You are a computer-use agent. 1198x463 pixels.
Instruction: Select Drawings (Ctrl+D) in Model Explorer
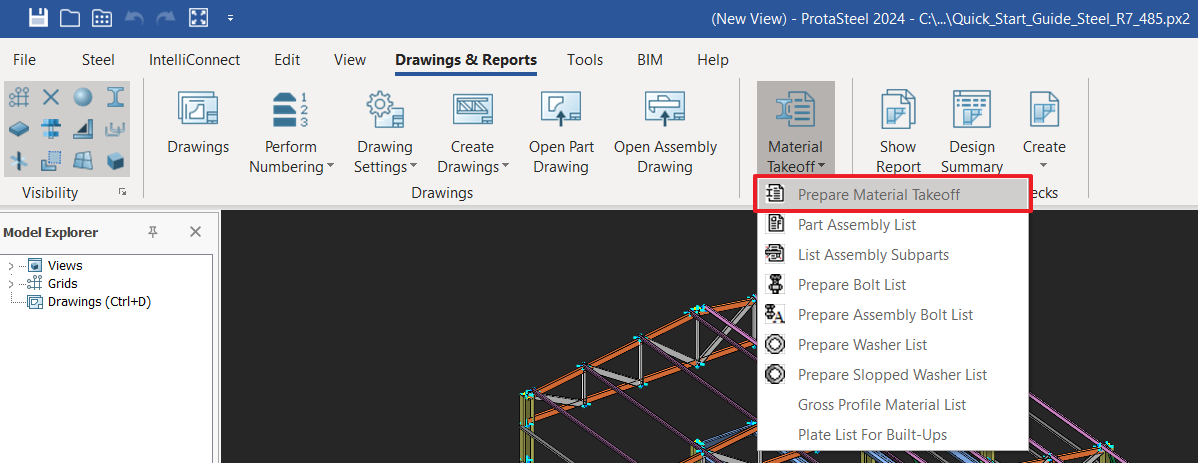(99, 301)
